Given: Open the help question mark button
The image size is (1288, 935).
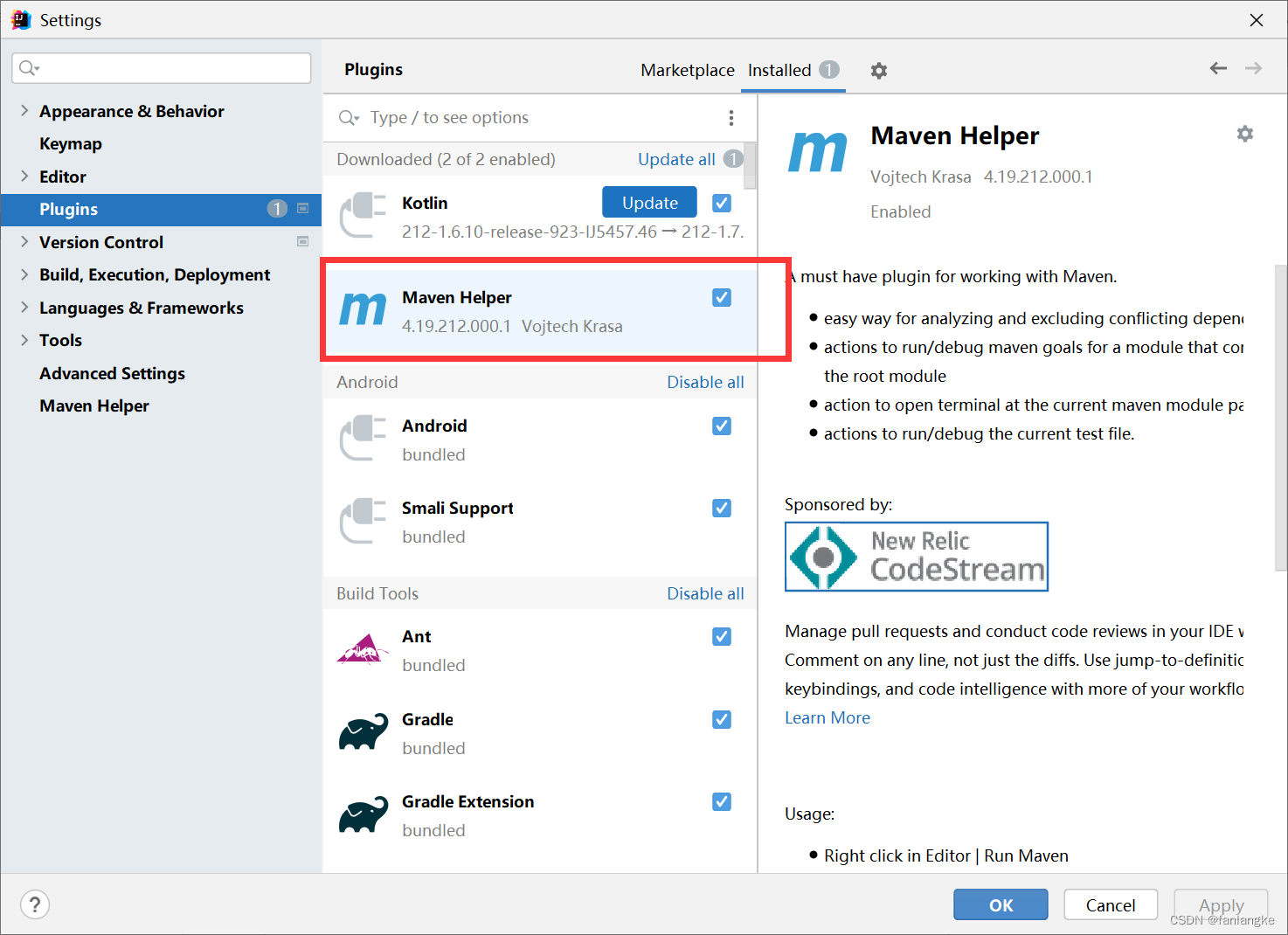Looking at the screenshot, I should [35, 904].
